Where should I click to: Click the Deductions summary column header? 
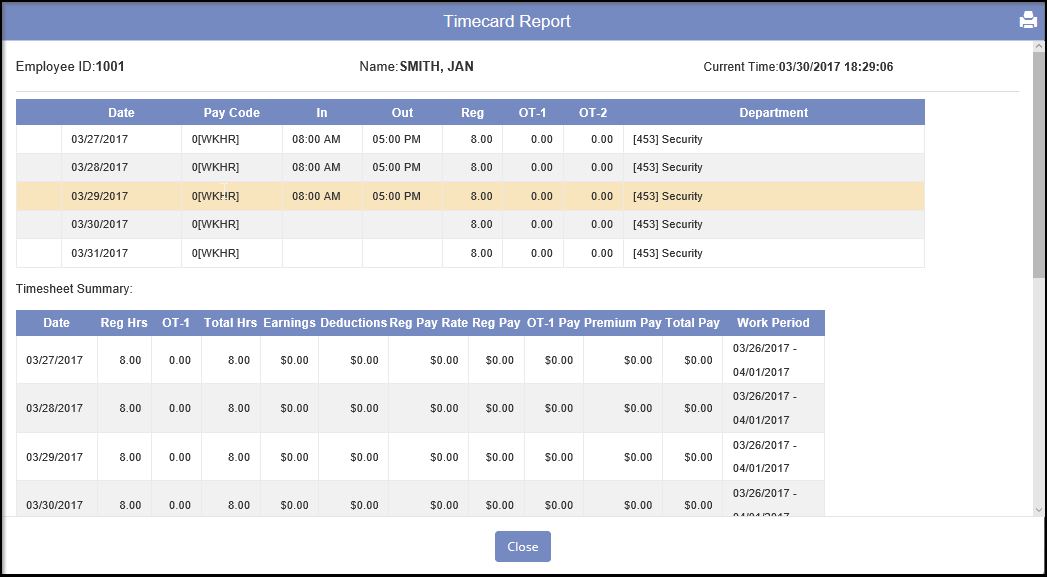pos(353,323)
